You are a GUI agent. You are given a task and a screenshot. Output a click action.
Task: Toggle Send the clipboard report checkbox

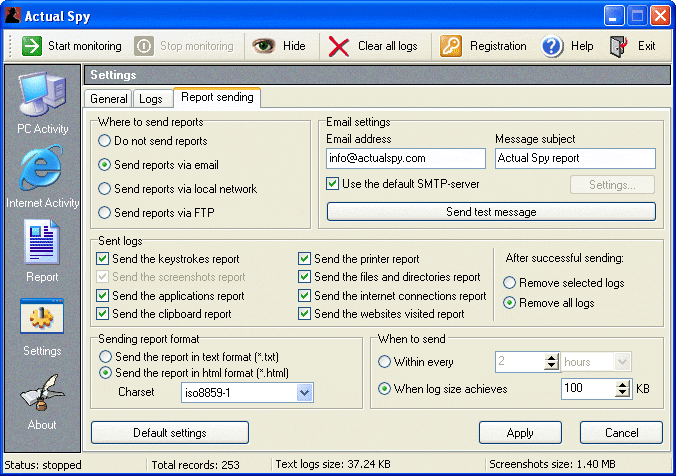point(102,313)
